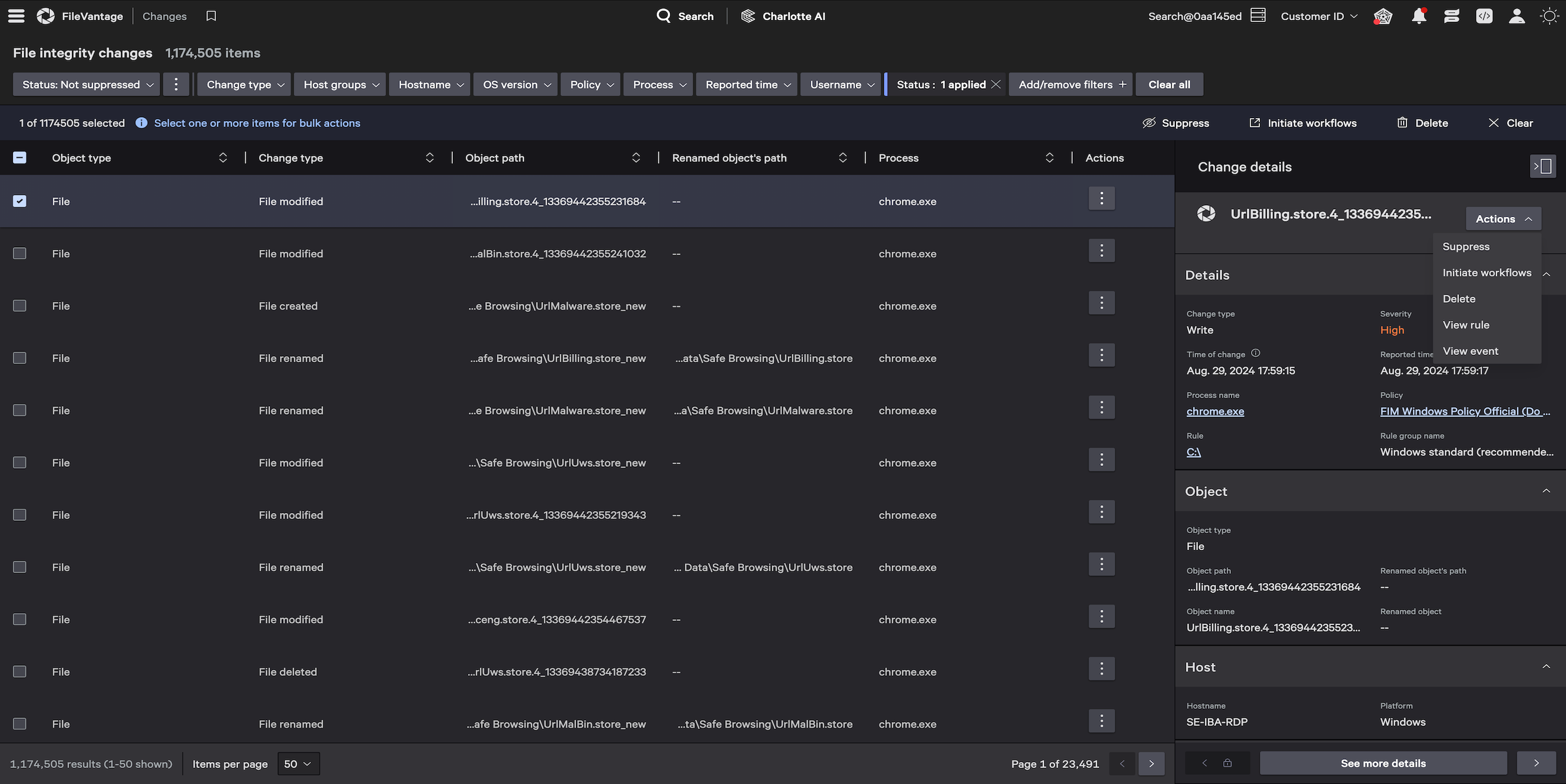Image resolution: width=1566 pixels, height=784 pixels.
Task: Open the chrome.exe process link
Action: 1214,411
